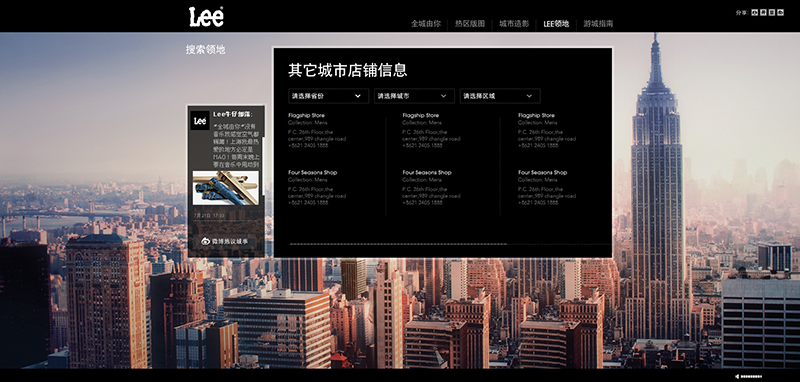This screenshot has width=800, height=382.
Task: Click the Weibo eye logo icon
Action: 205,241
